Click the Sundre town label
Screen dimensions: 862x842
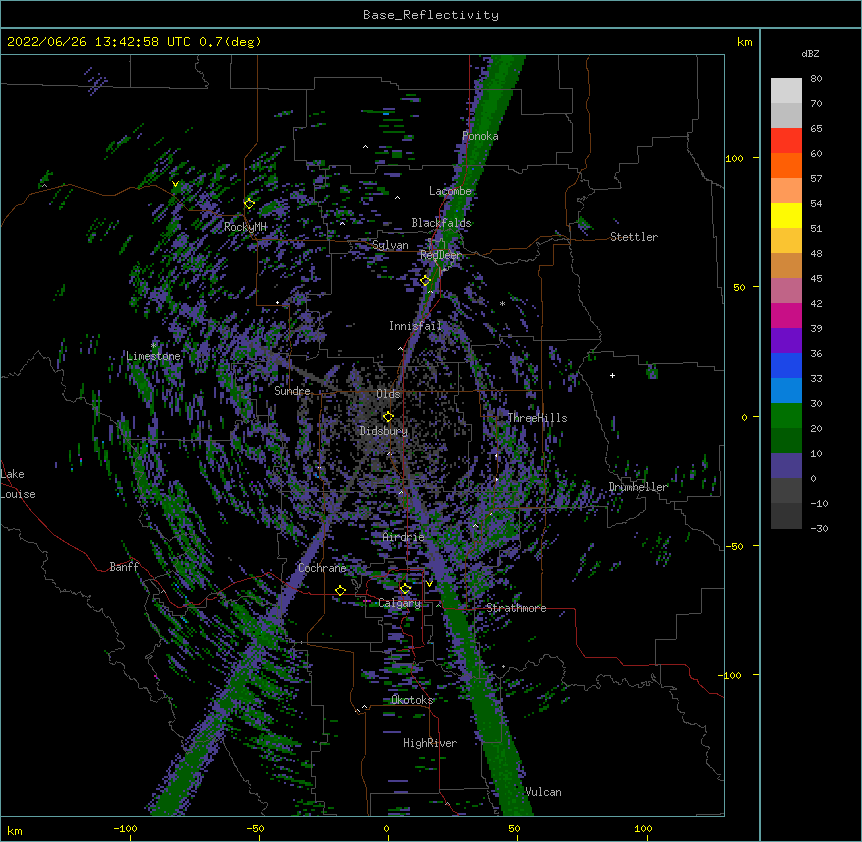(292, 391)
